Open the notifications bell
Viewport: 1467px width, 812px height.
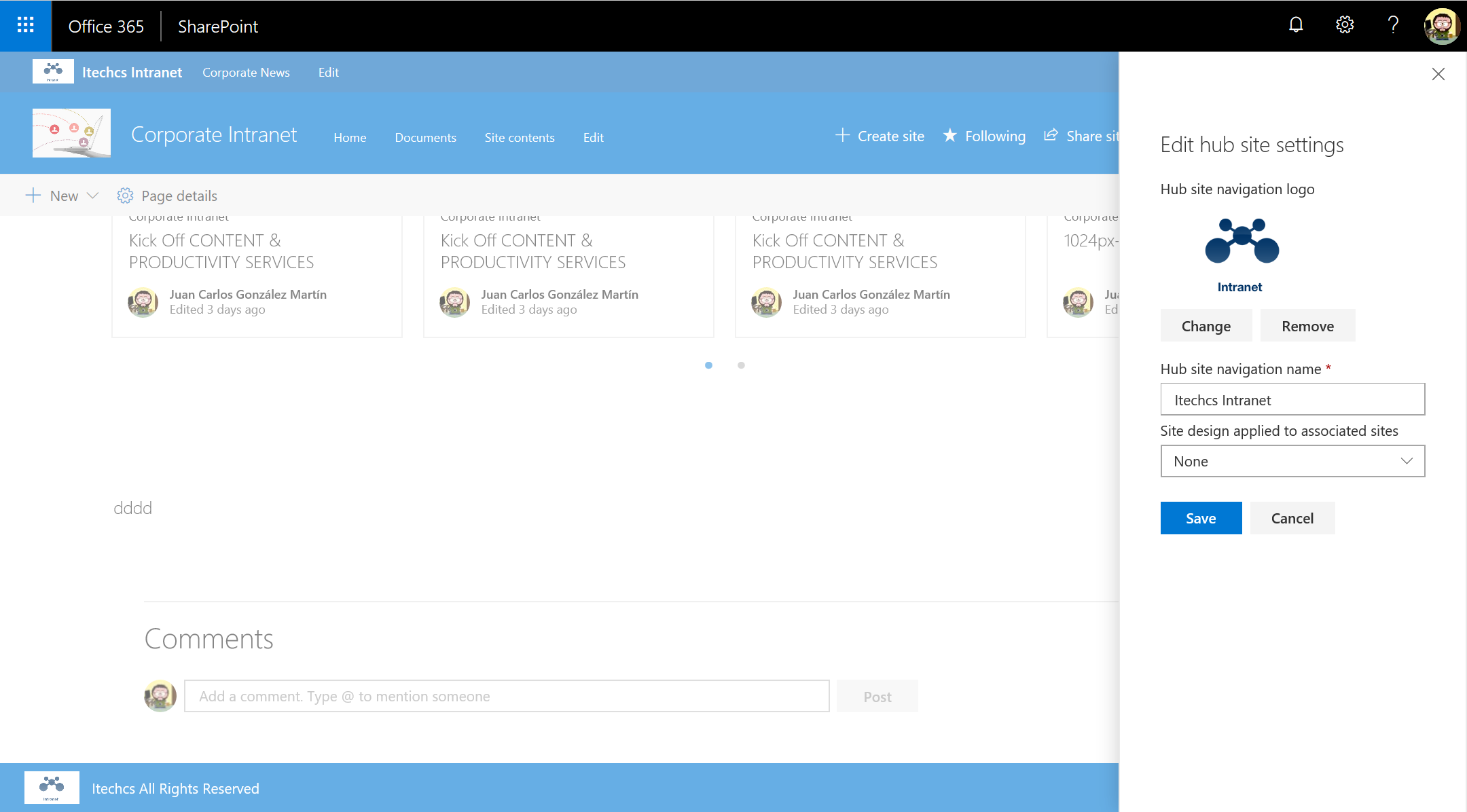click(x=1296, y=25)
